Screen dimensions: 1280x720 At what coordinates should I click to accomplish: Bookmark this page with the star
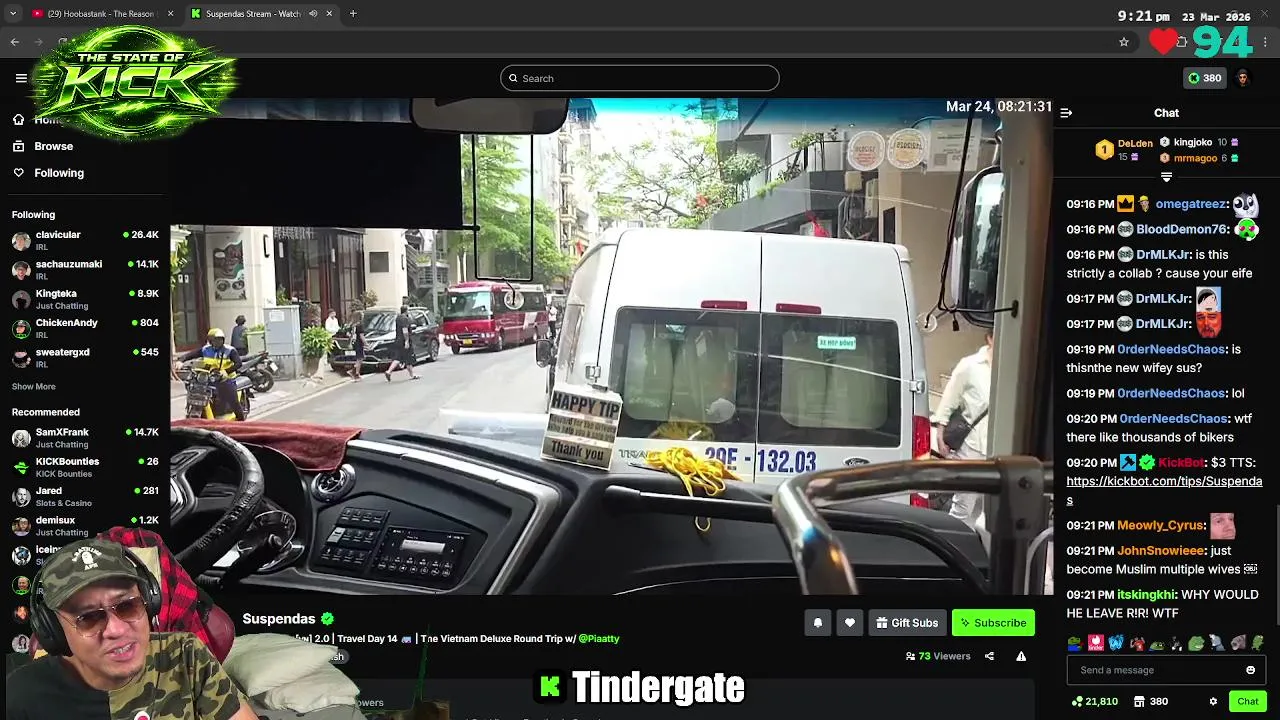point(1124,42)
